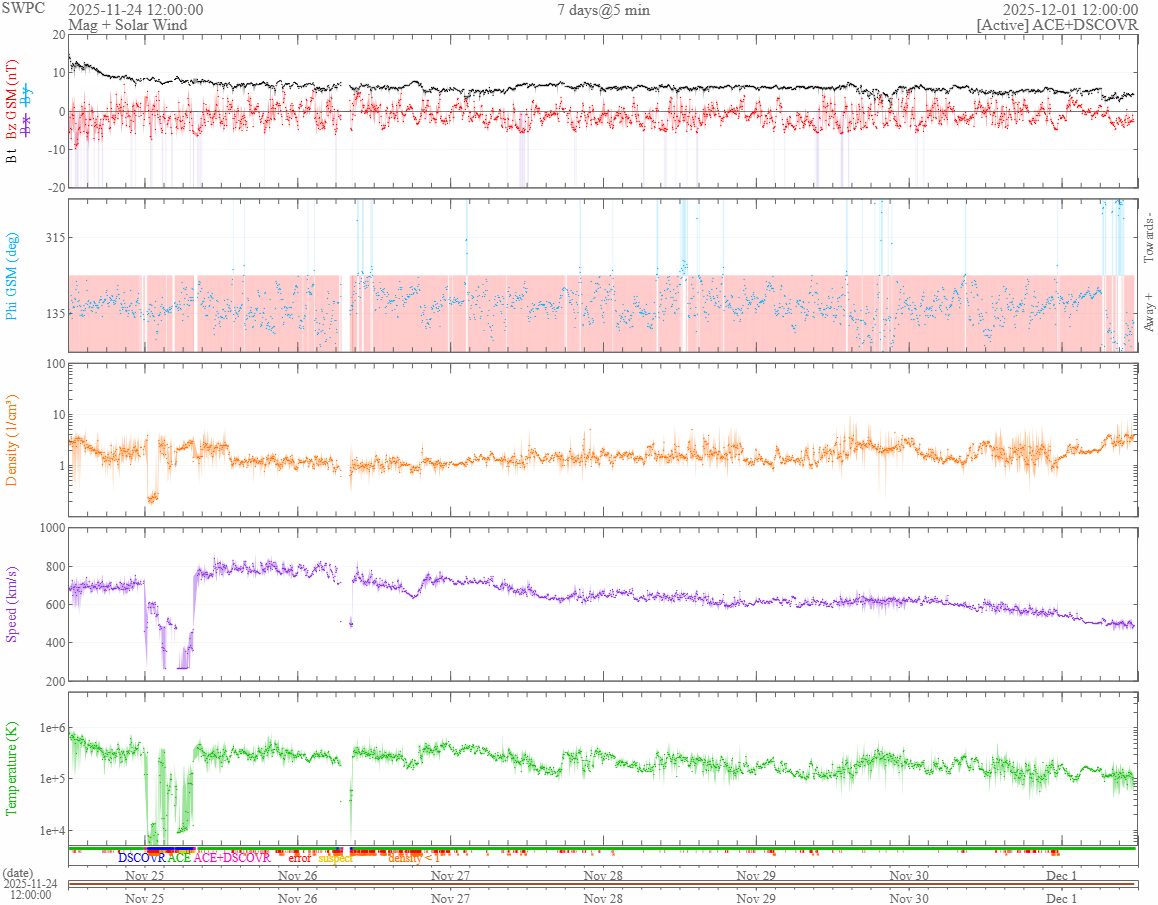Click the start time 2025-11-24 12:00:00 header
Viewport: 1158px width, 905px height.
[x=135, y=10]
